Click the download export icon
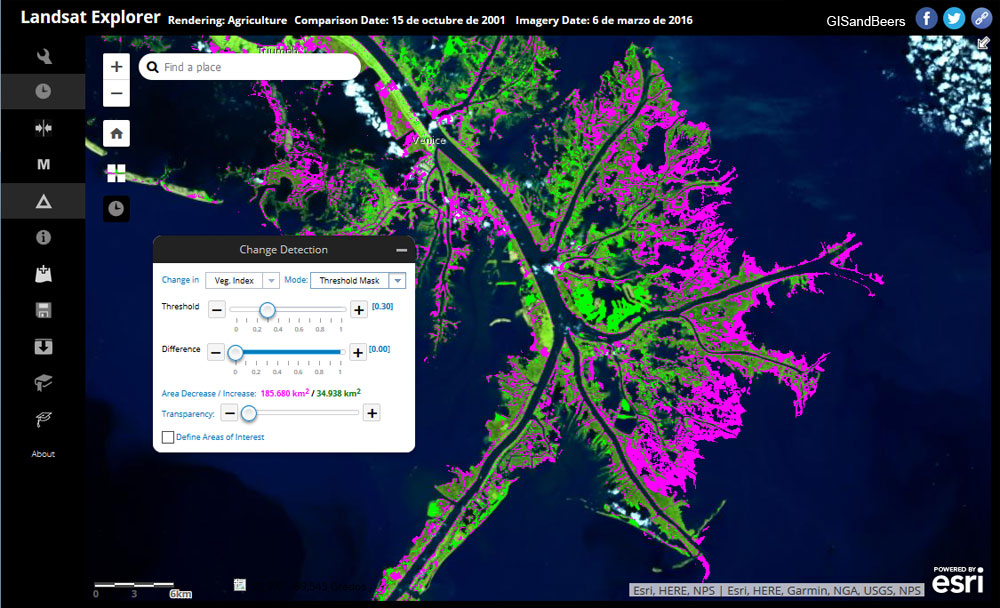 click(43, 347)
